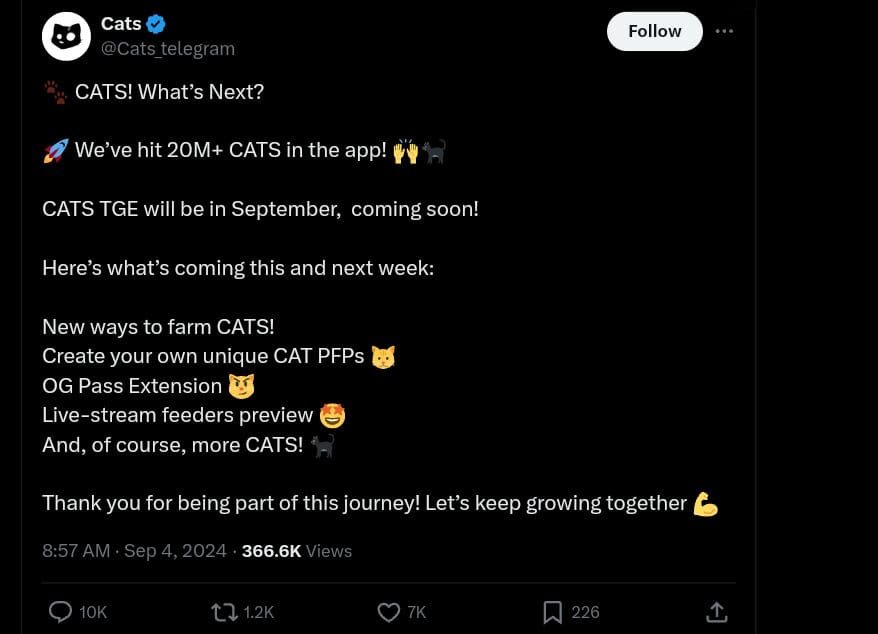Open the more options ellipsis menu
Image resolution: width=878 pixels, height=634 pixels.
[724, 31]
